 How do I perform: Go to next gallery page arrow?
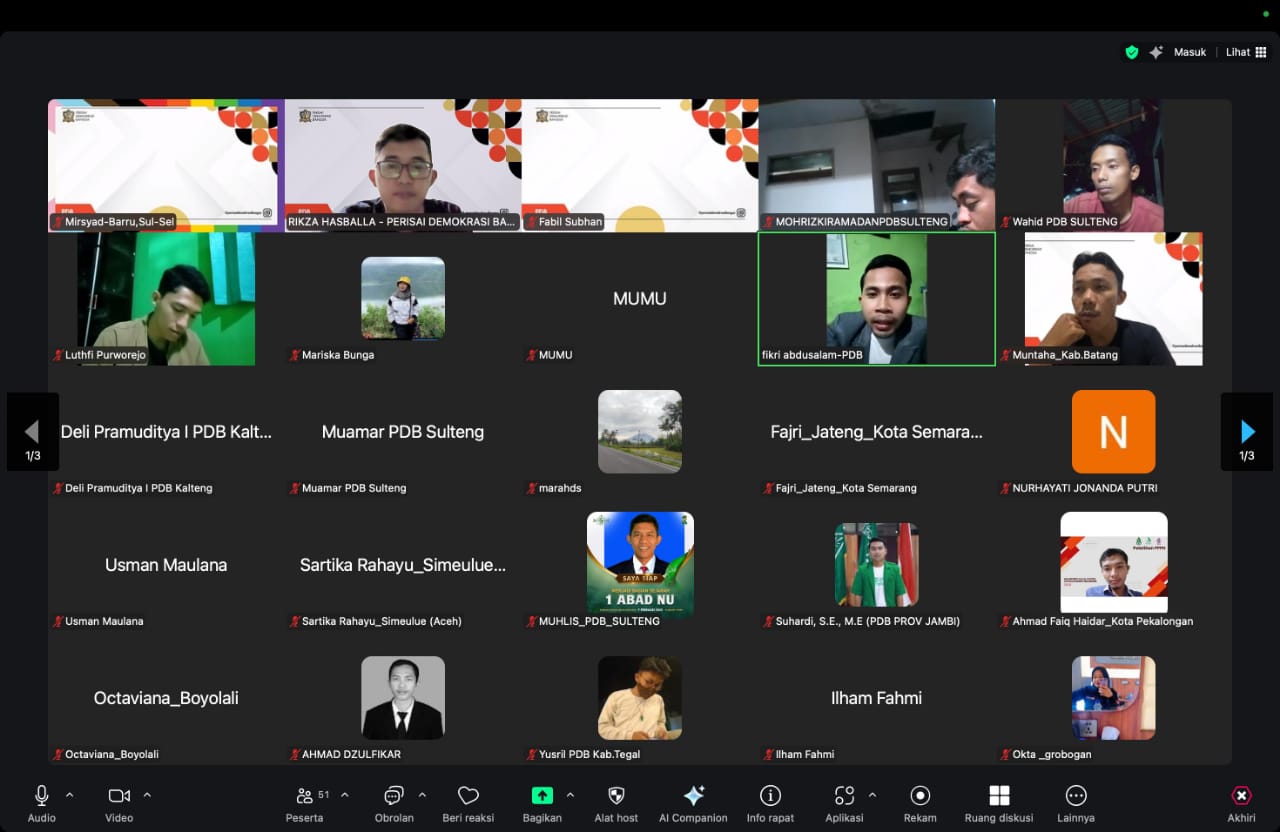pos(1247,431)
